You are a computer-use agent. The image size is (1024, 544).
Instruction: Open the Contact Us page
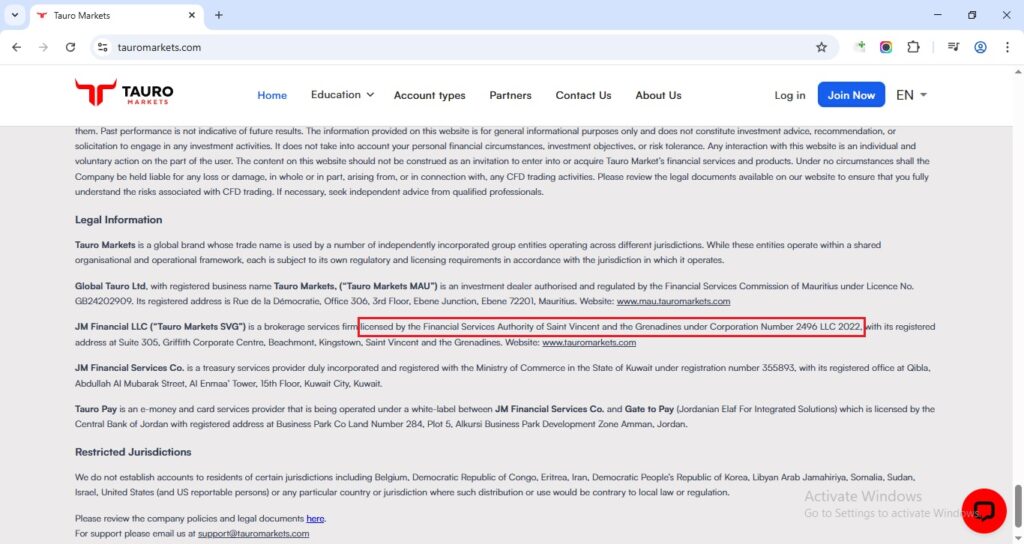point(583,95)
